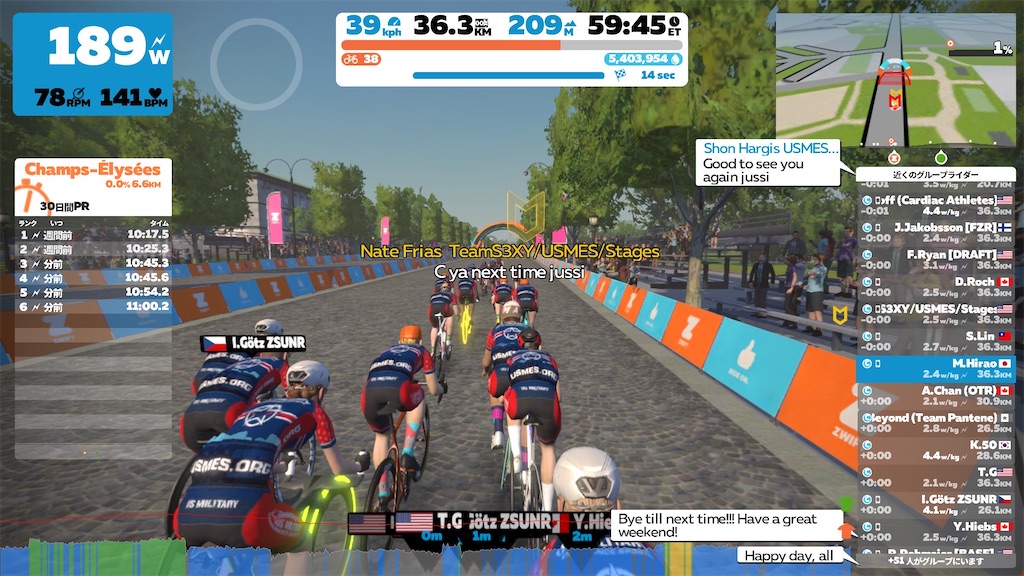1024x576 pixels.
Task: Click the blue segment progress bar
Action: pyautogui.click(x=508, y=75)
